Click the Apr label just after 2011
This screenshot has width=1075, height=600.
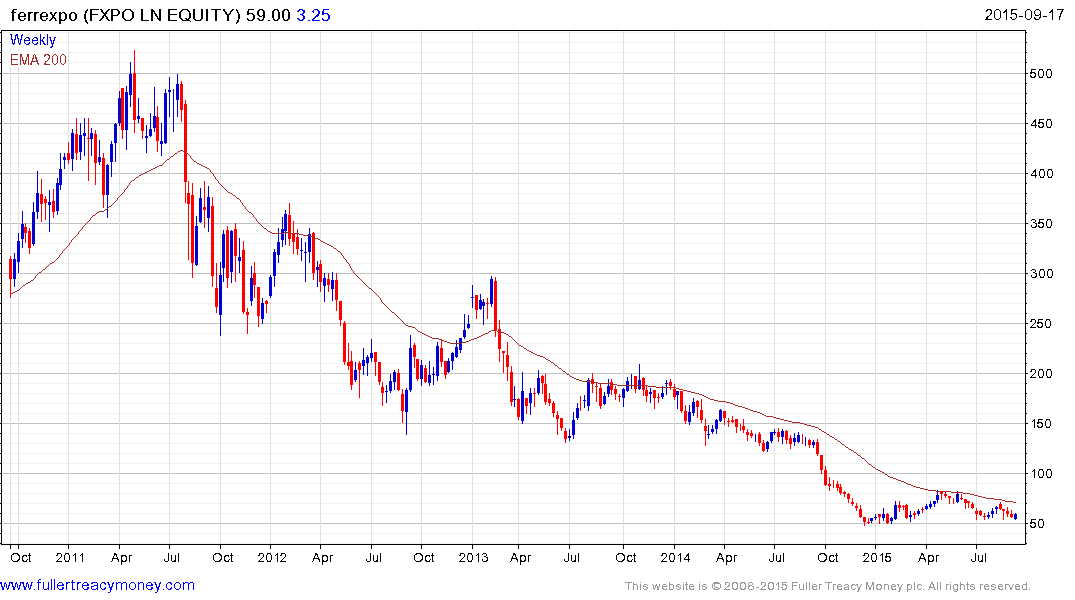(121, 557)
